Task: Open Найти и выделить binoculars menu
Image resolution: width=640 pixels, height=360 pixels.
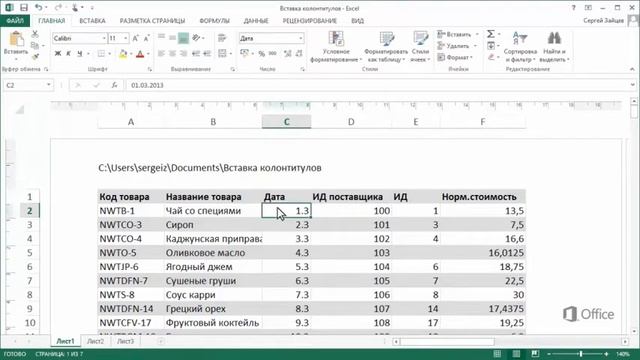Action: (554, 47)
